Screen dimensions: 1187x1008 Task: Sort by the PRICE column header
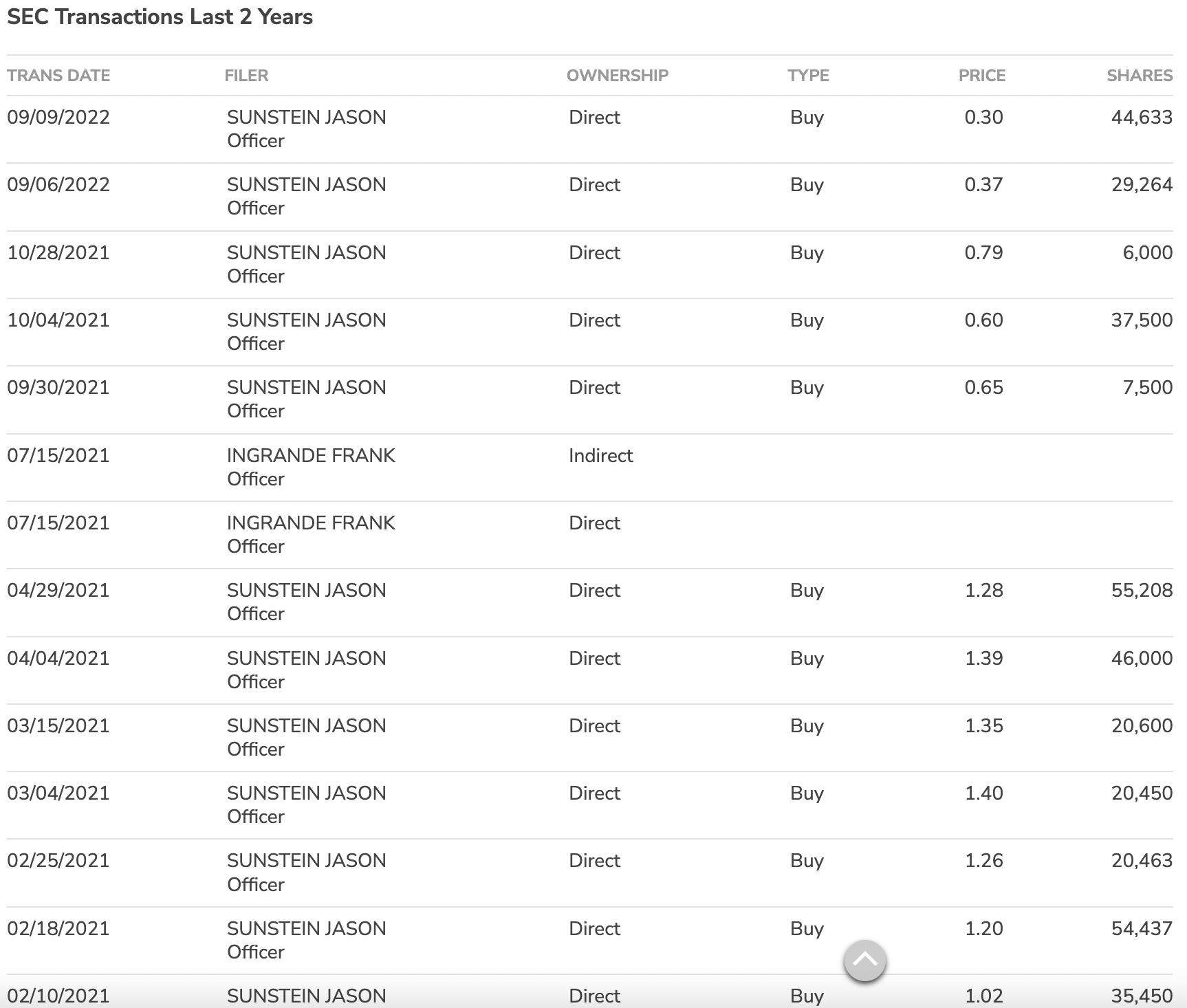[981, 76]
